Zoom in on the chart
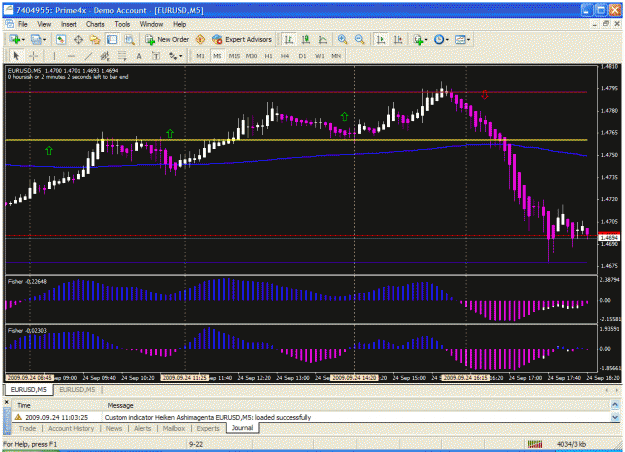The height and width of the screenshot is (452, 625). coord(342,39)
